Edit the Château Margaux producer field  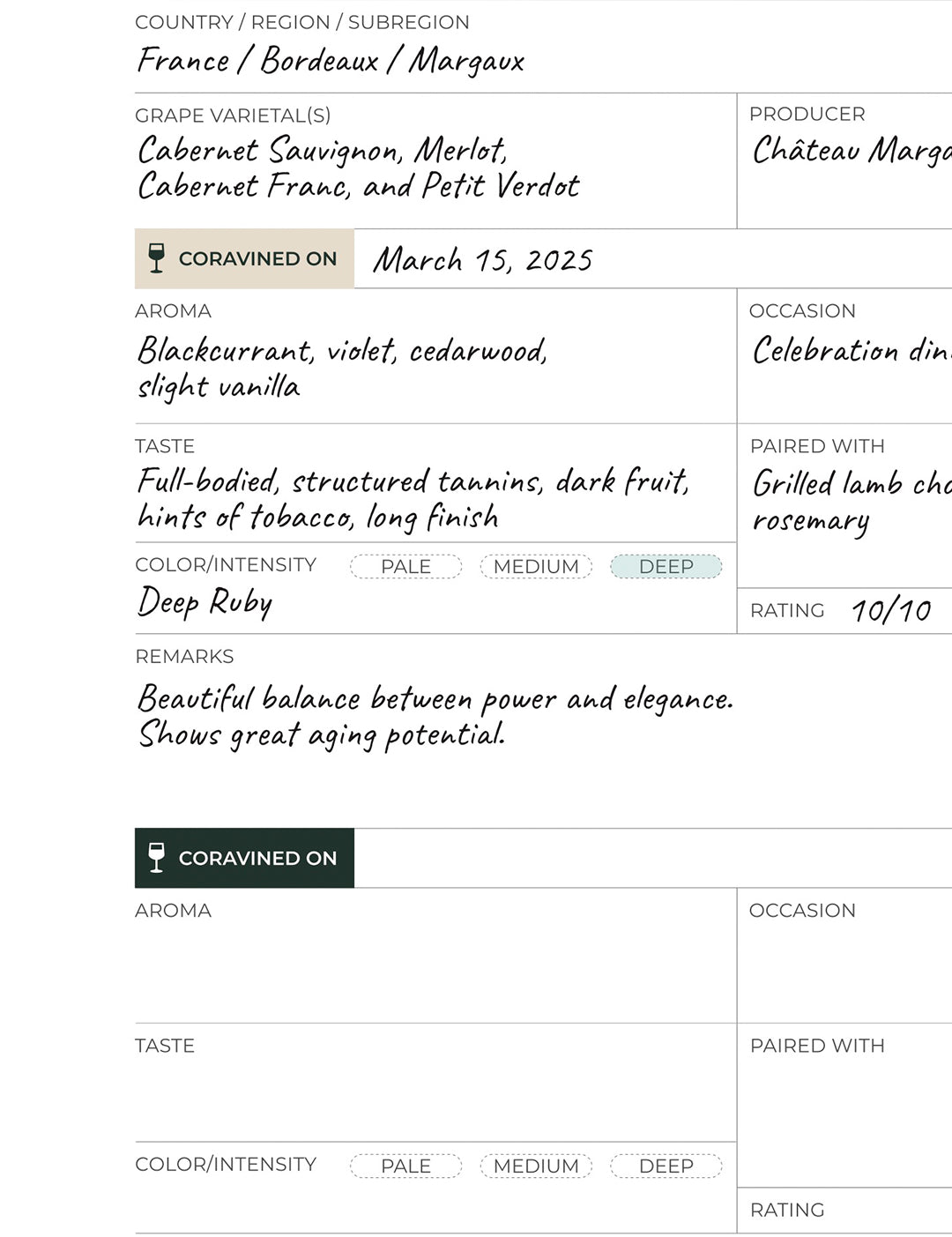(x=851, y=151)
